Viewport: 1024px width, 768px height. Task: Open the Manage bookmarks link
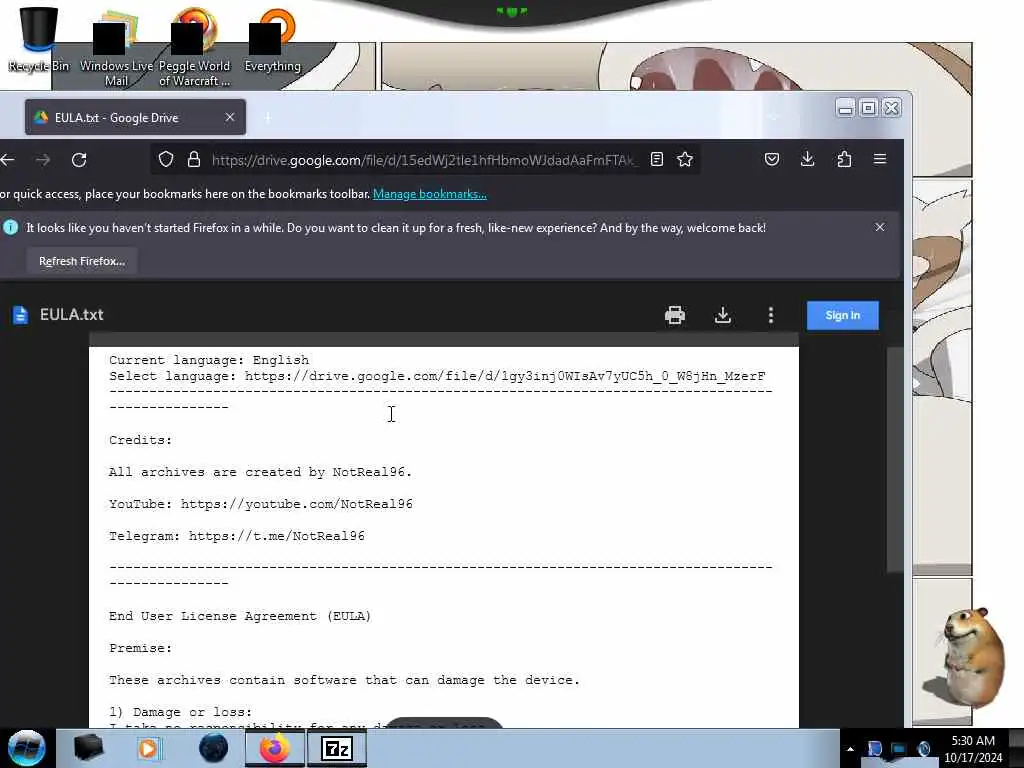(x=430, y=194)
